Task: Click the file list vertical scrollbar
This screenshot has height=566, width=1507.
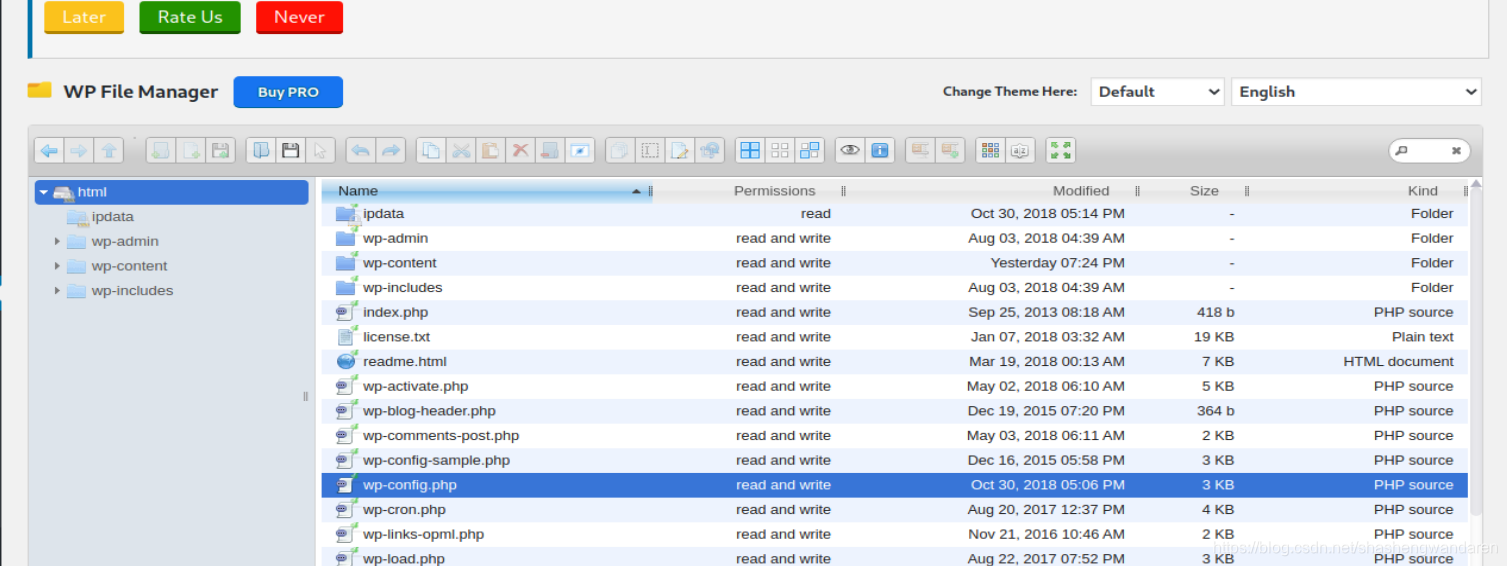Action: [1476, 350]
